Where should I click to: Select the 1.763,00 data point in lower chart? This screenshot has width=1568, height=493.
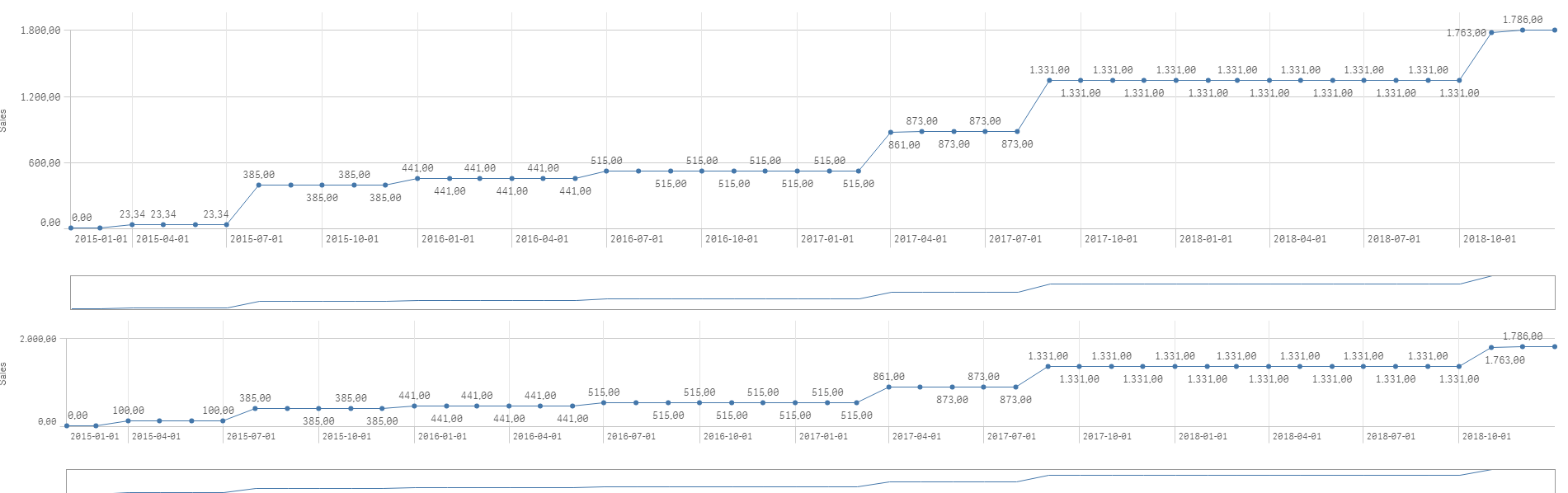point(1490,348)
